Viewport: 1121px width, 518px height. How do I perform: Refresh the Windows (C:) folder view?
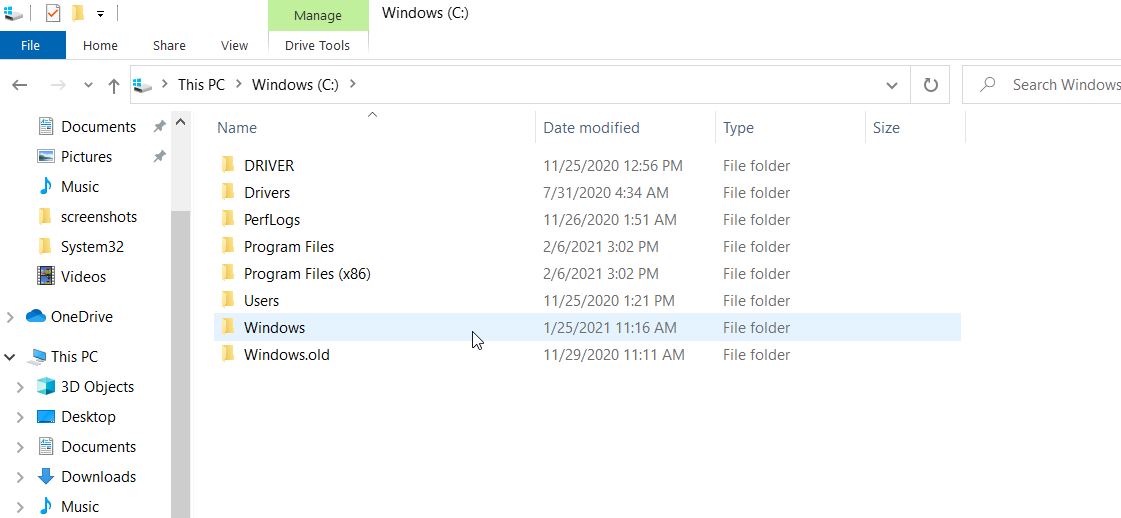pyautogui.click(x=930, y=85)
